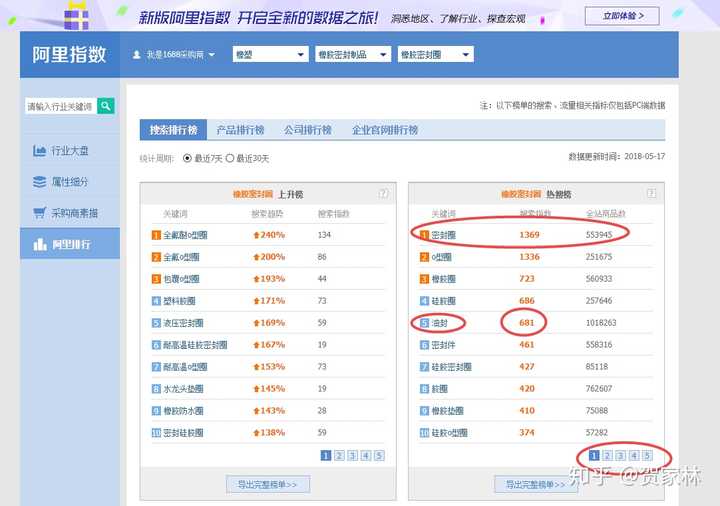720x506 pixels.
Task: Open keyword 橡胶圈 in 热搜榜
Action: (x=444, y=279)
